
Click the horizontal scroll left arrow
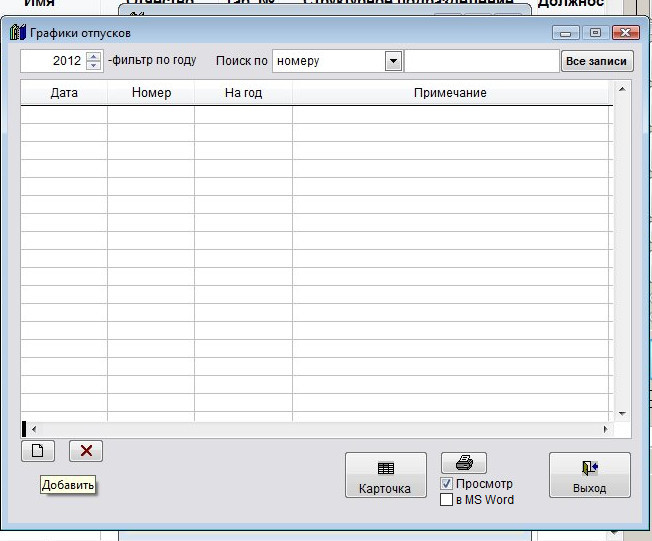34,429
